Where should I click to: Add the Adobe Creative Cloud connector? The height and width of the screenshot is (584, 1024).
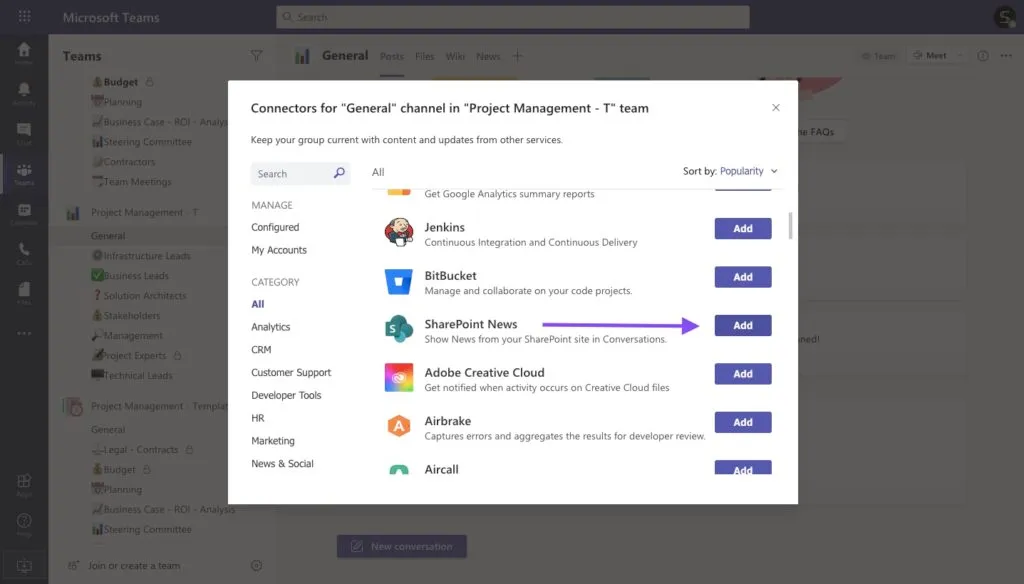[x=743, y=374]
